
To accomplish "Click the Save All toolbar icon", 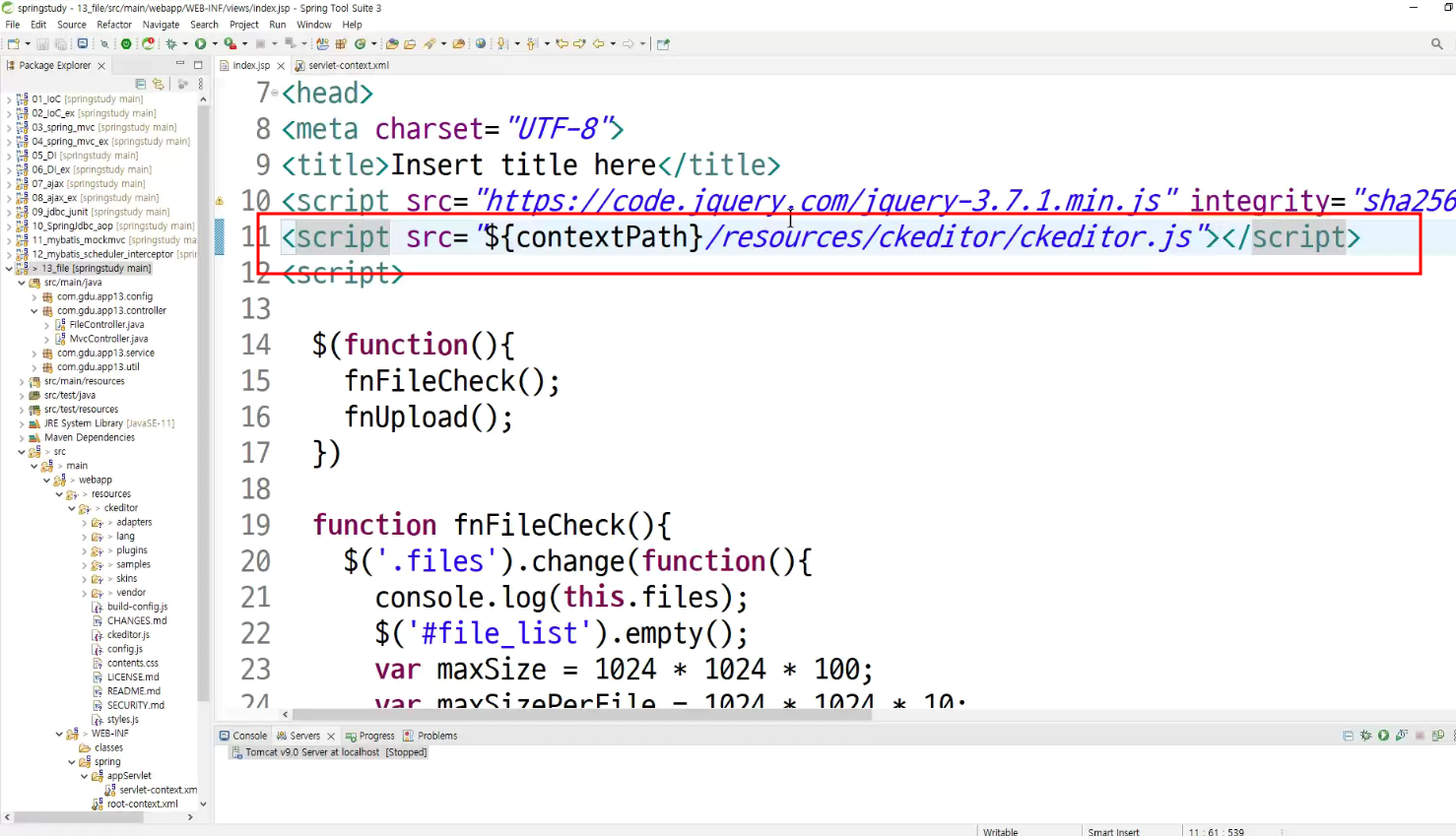I will click(60, 43).
